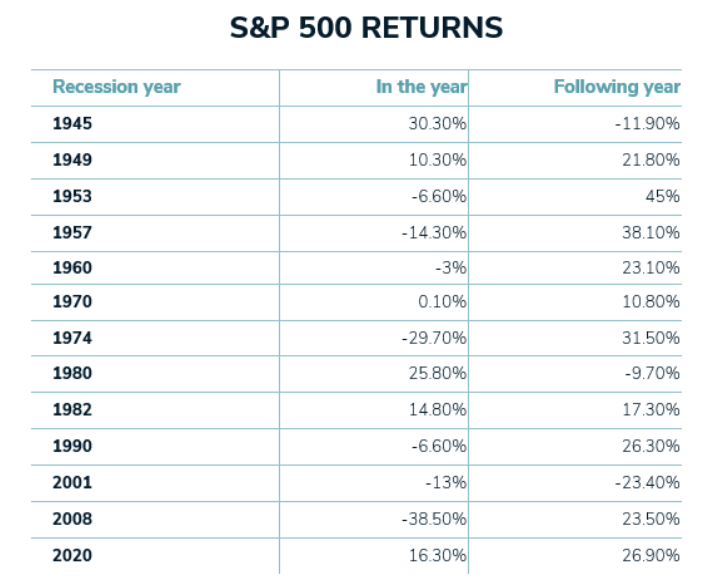Image resolution: width=707 pixels, height=586 pixels.
Task: Click the Recession year column header
Action: click(116, 87)
